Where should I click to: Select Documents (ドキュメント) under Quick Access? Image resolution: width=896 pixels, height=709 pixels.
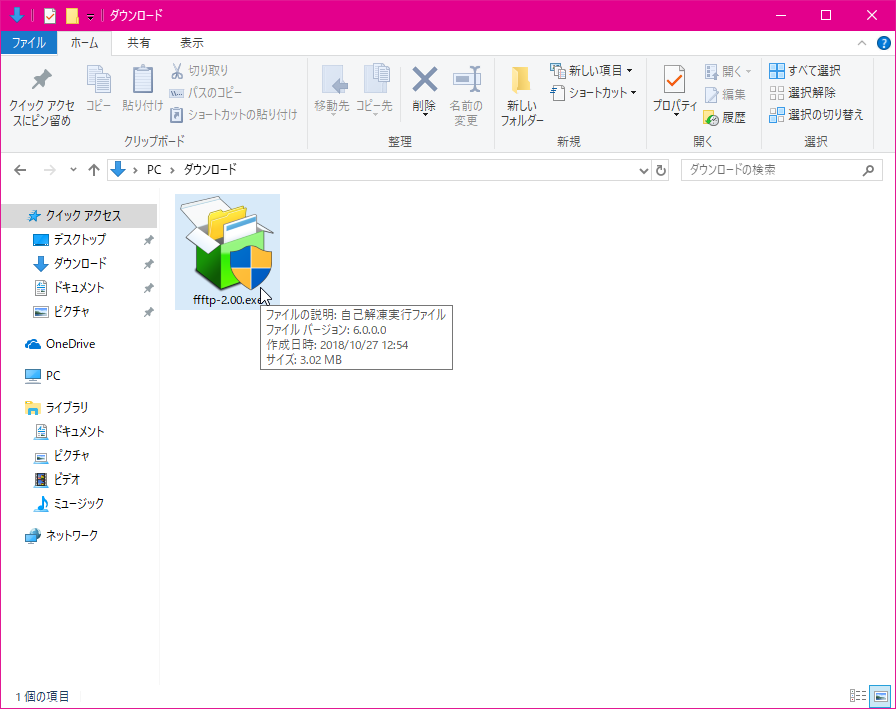pyautogui.click(x=80, y=287)
